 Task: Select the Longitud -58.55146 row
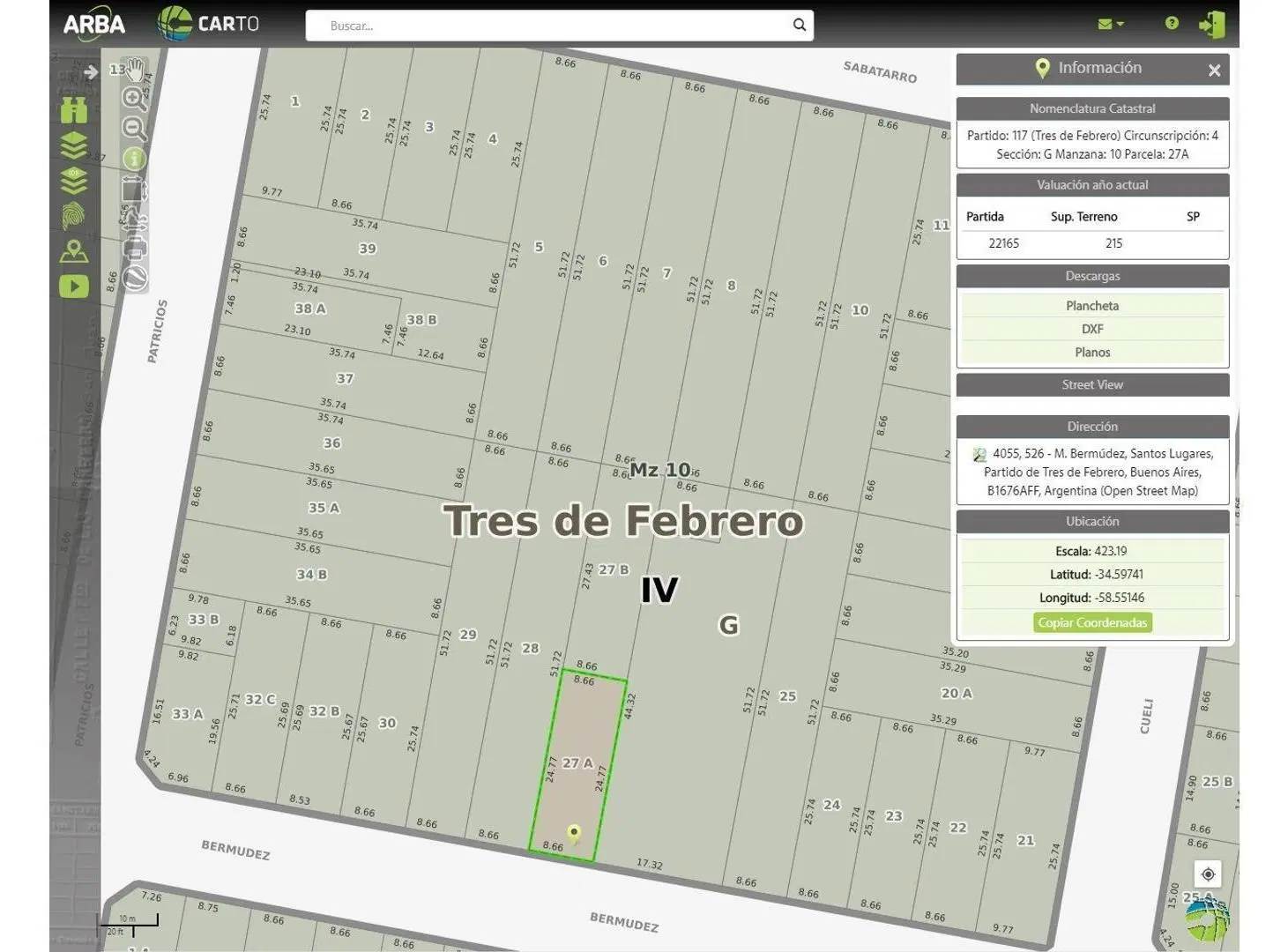pos(1092,598)
